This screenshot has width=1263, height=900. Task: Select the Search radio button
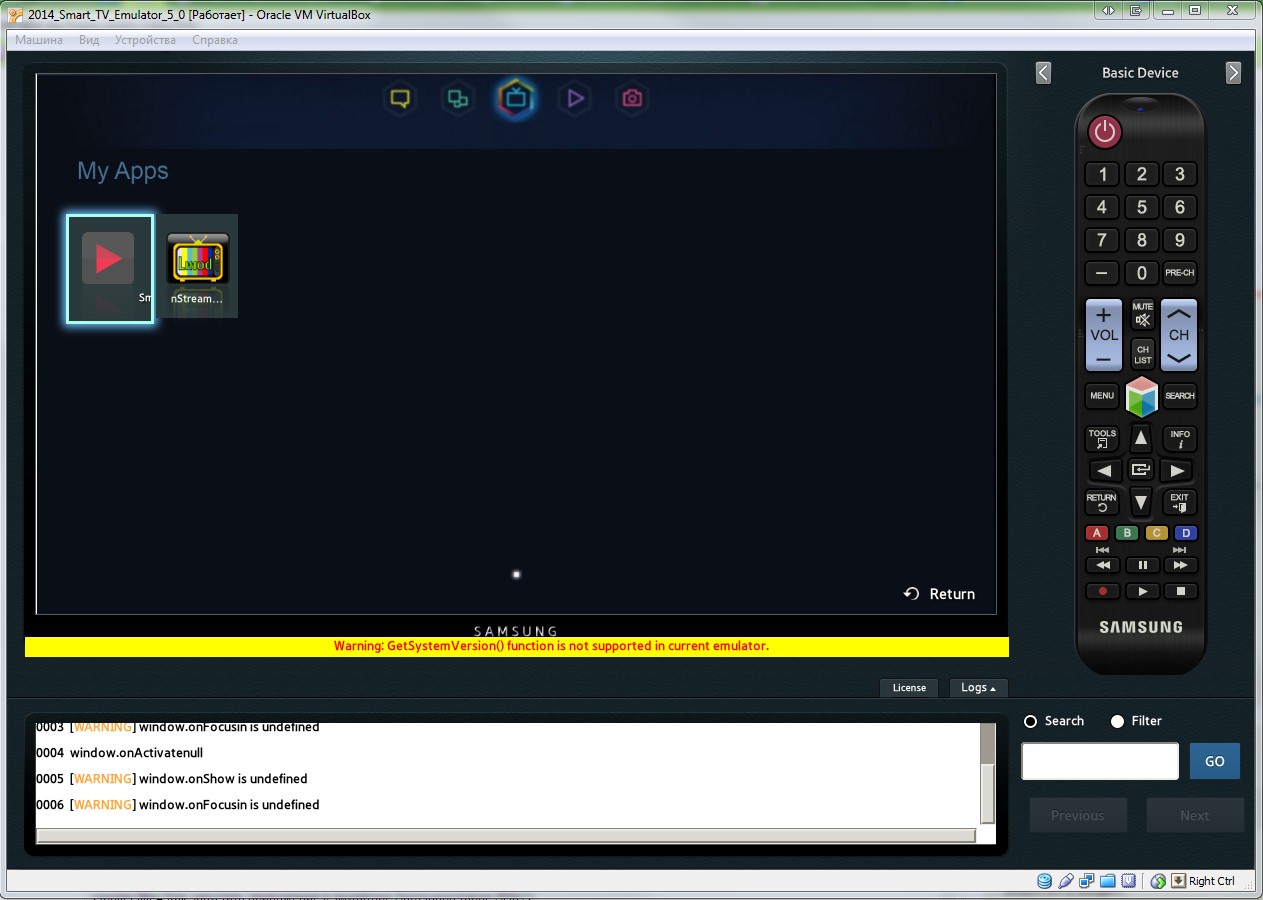click(1031, 721)
